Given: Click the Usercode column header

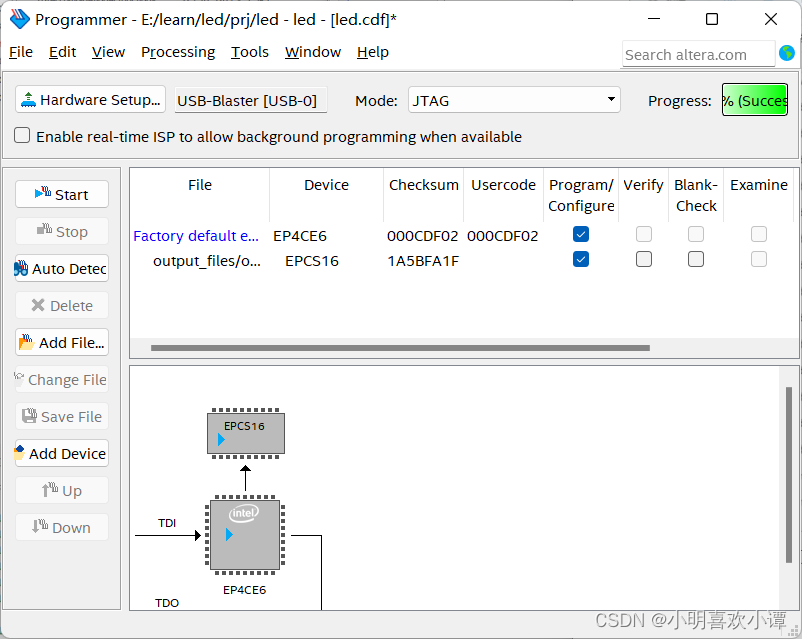Looking at the screenshot, I should point(503,185).
